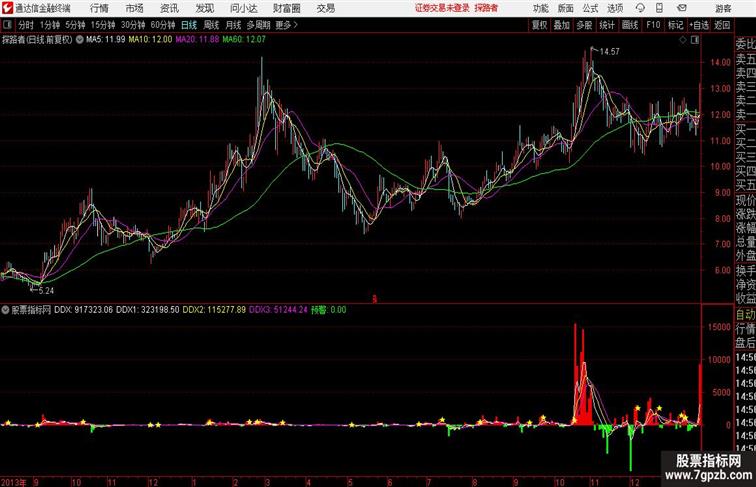Switch to 60分钟 period tab
This screenshot has width=756, height=487.
click(x=162, y=25)
